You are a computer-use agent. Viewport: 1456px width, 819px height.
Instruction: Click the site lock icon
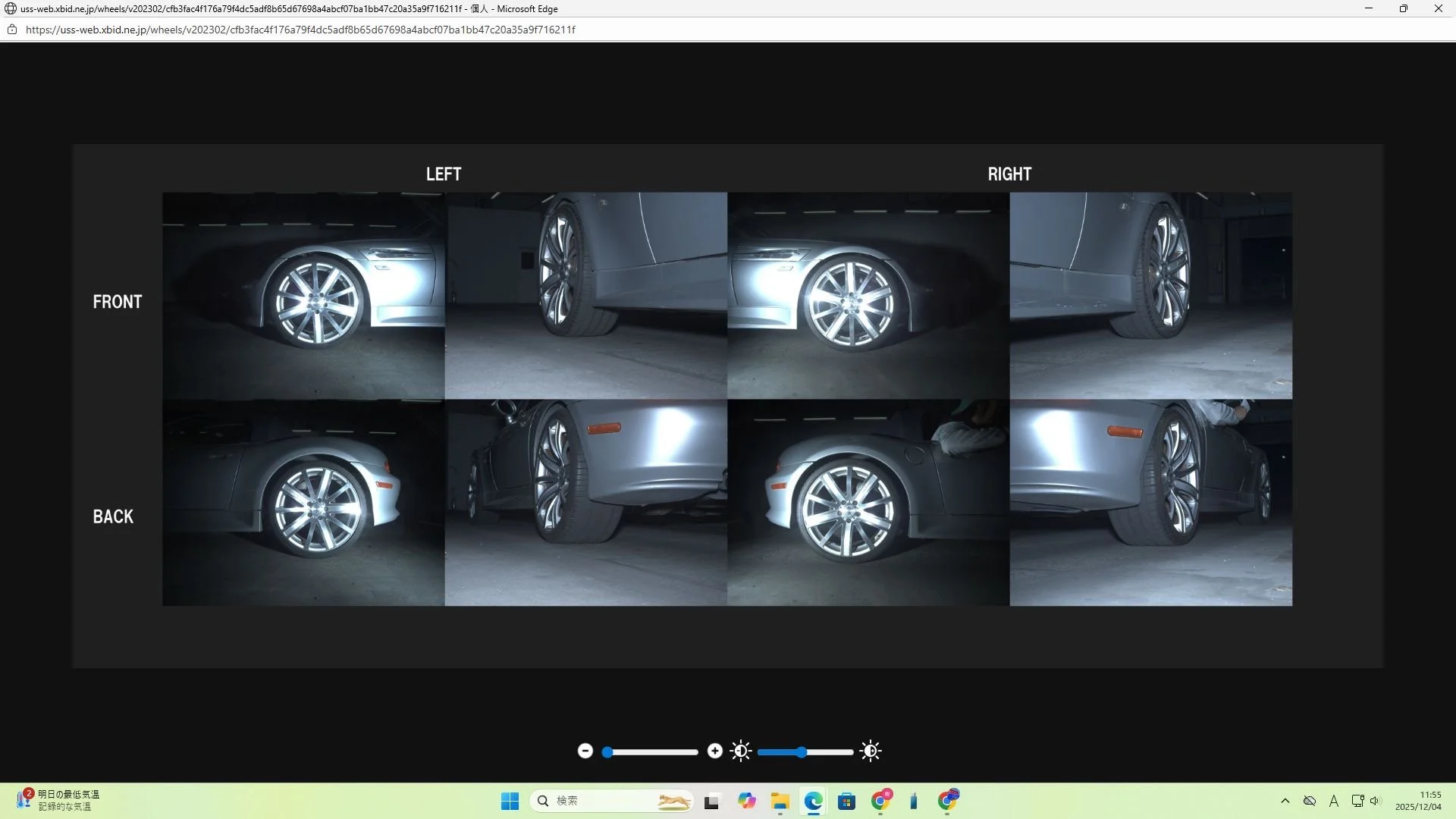pos(12,30)
